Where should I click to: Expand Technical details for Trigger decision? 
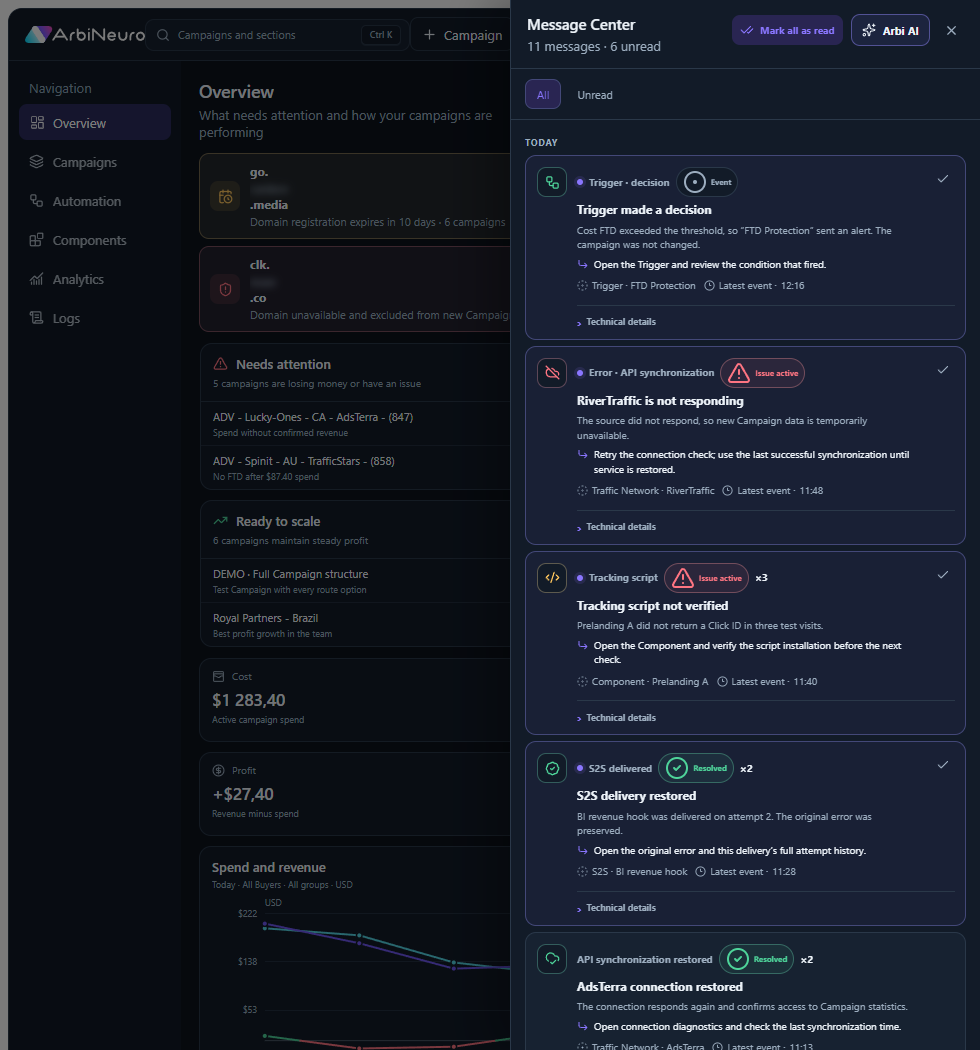coord(616,322)
